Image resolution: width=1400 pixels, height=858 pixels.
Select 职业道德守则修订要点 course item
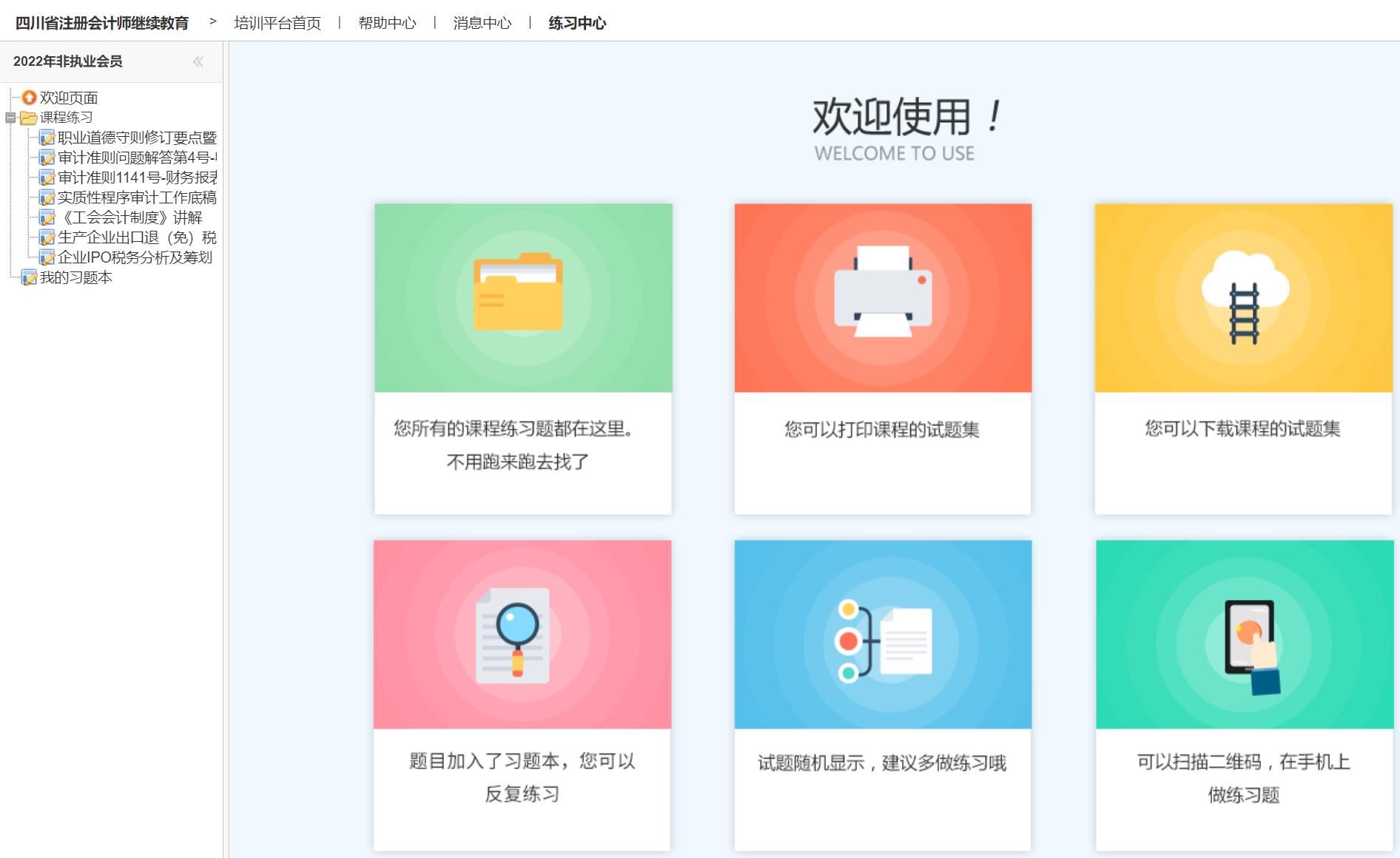point(137,138)
